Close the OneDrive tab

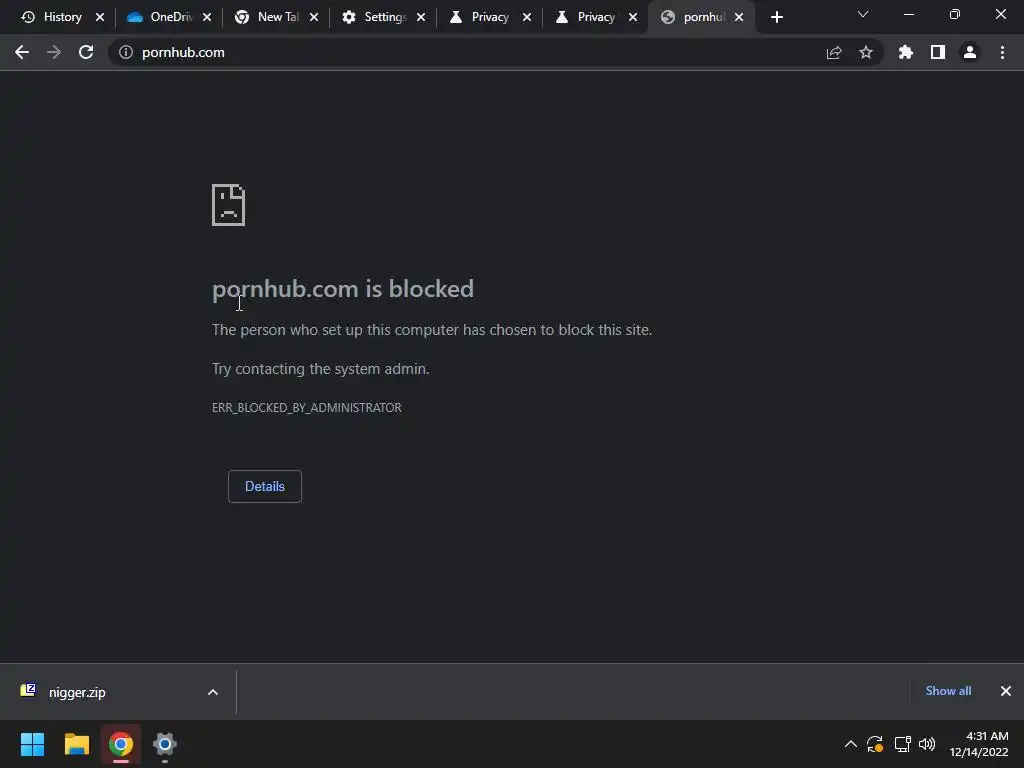tap(207, 17)
